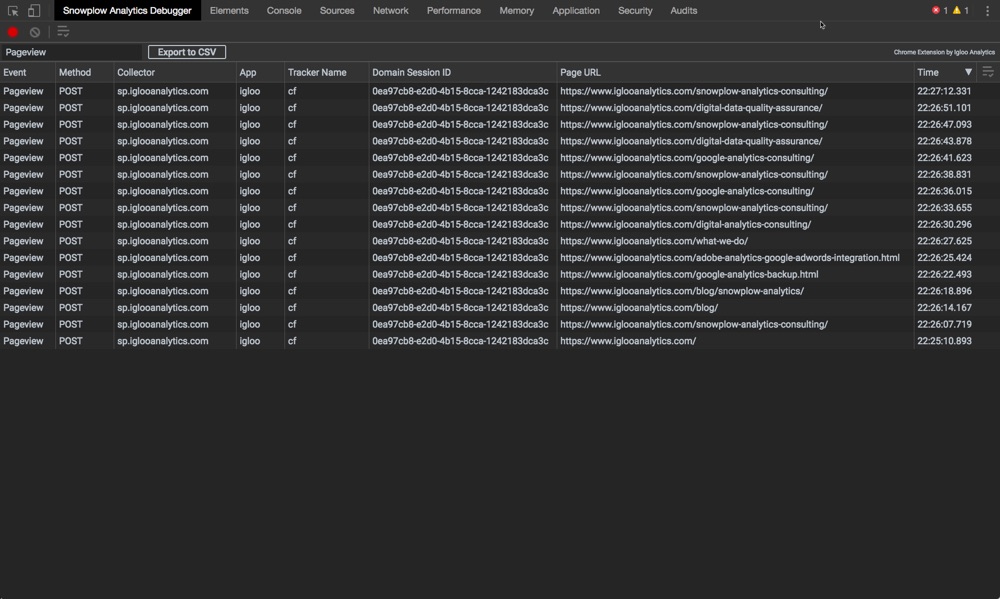Switch to the Security tab
The image size is (1000, 599).
635,11
